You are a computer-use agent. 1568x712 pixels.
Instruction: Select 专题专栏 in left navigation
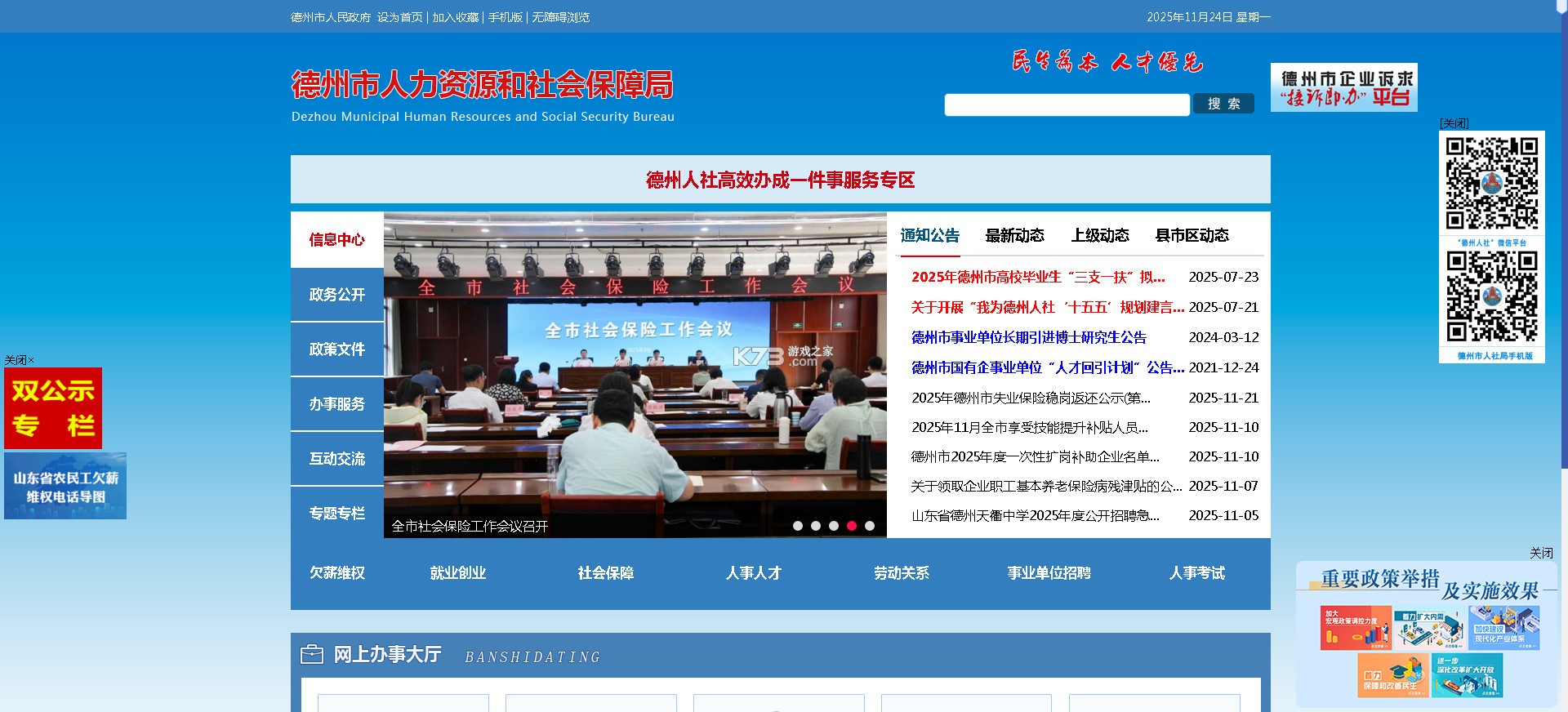click(337, 514)
